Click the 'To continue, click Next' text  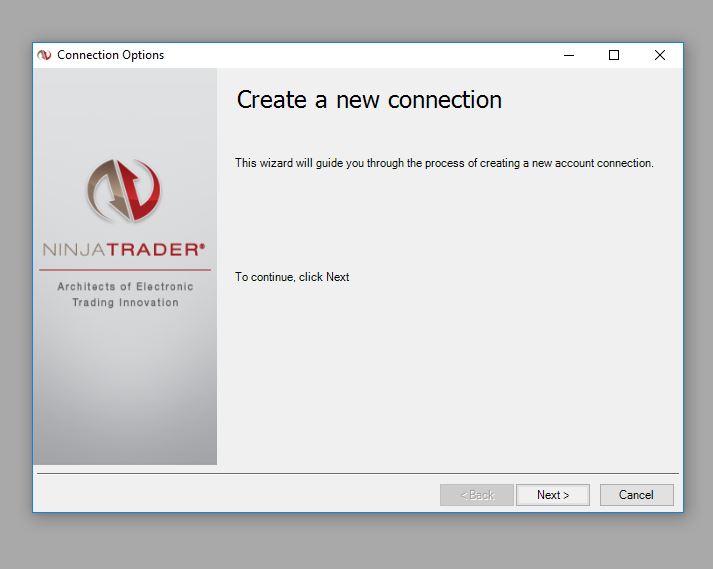point(292,277)
